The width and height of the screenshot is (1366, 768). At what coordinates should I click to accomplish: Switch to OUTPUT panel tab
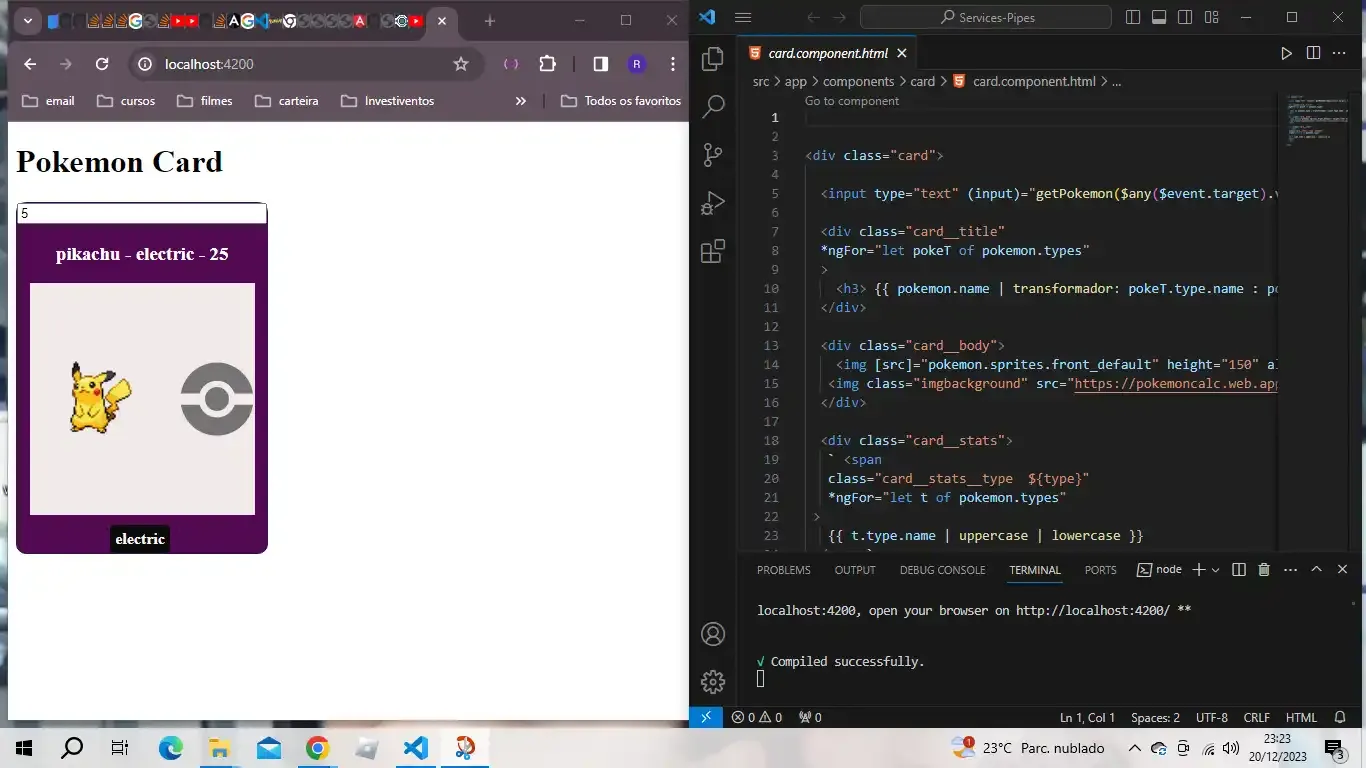855,570
